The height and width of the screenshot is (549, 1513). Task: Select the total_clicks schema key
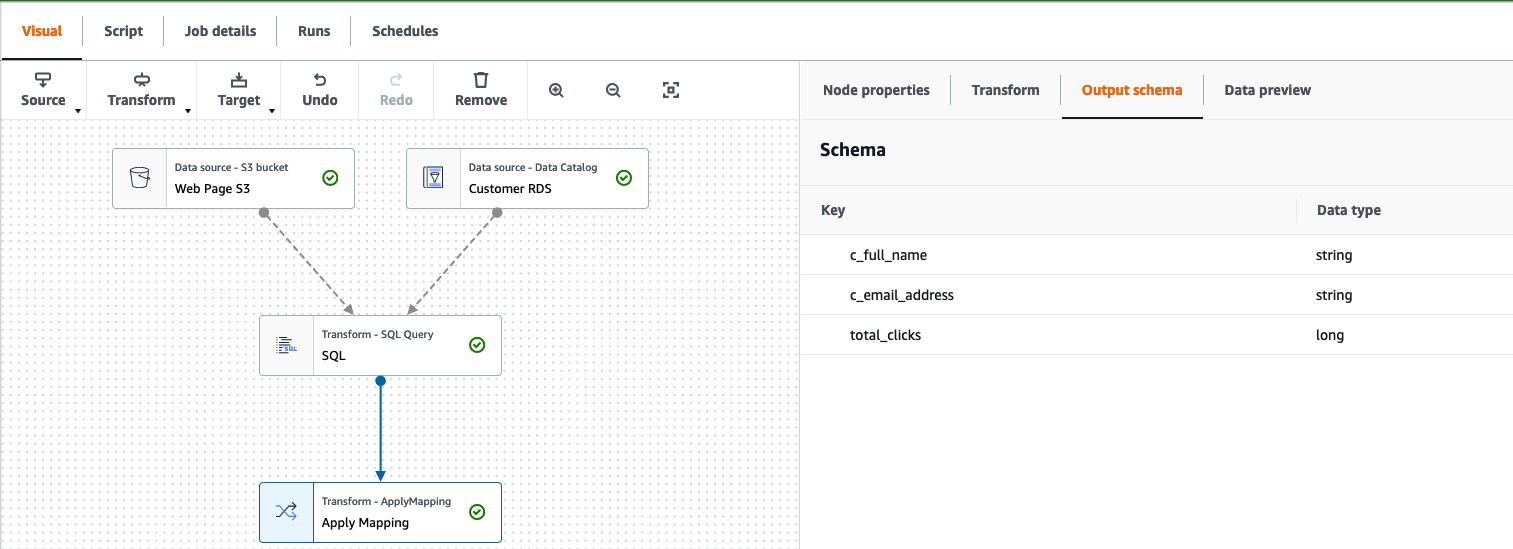[x=885, y=335]
